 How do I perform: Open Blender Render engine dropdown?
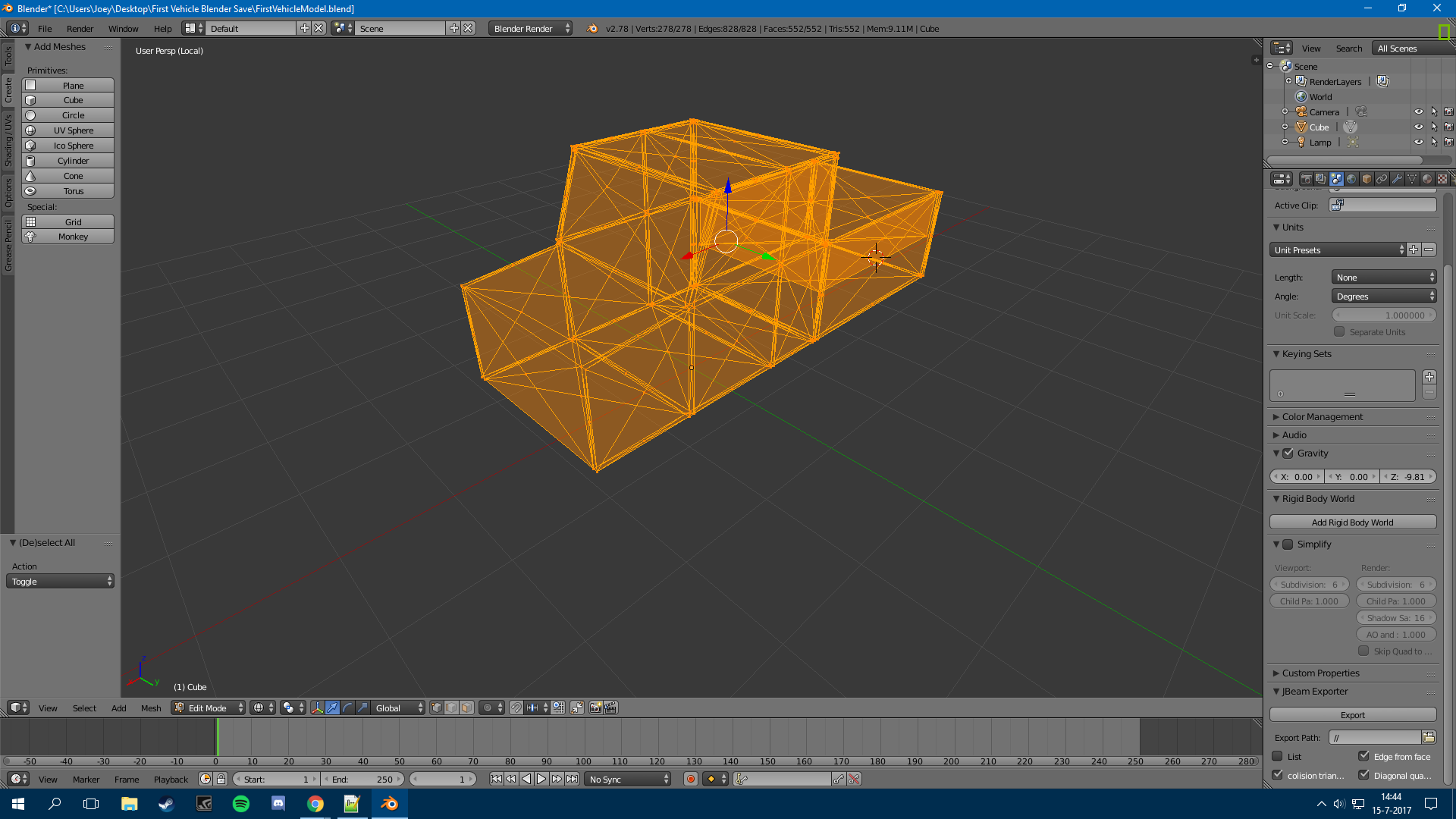tap(530, 28)
